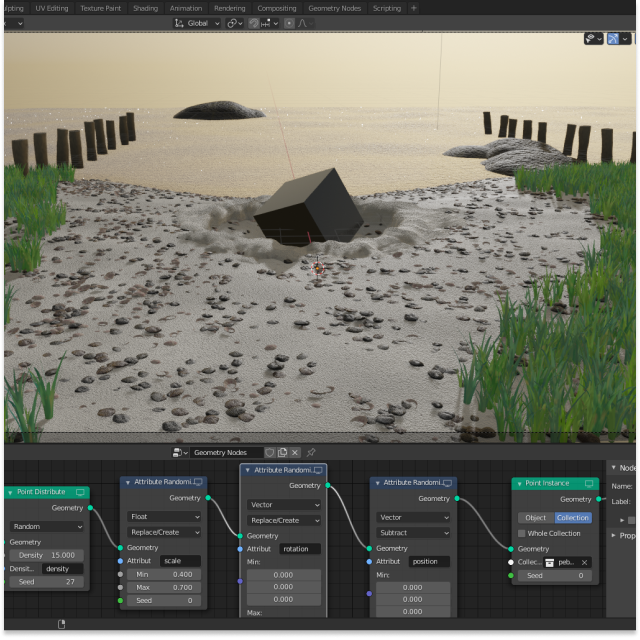Click the Density value field
The width and height of the screenshot is (640, 640).
click(x=47, y=555)
